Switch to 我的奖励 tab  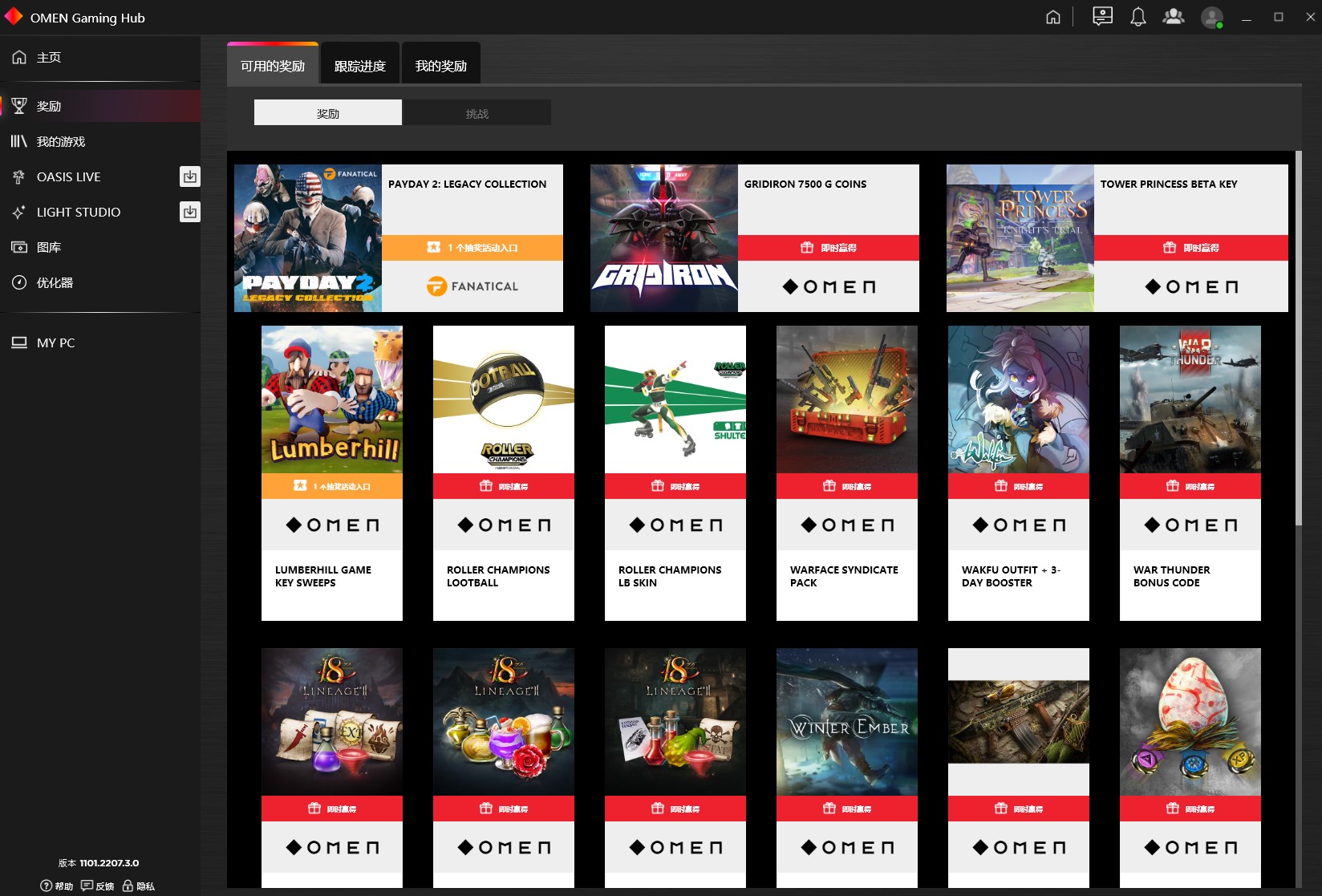(441, 64)
